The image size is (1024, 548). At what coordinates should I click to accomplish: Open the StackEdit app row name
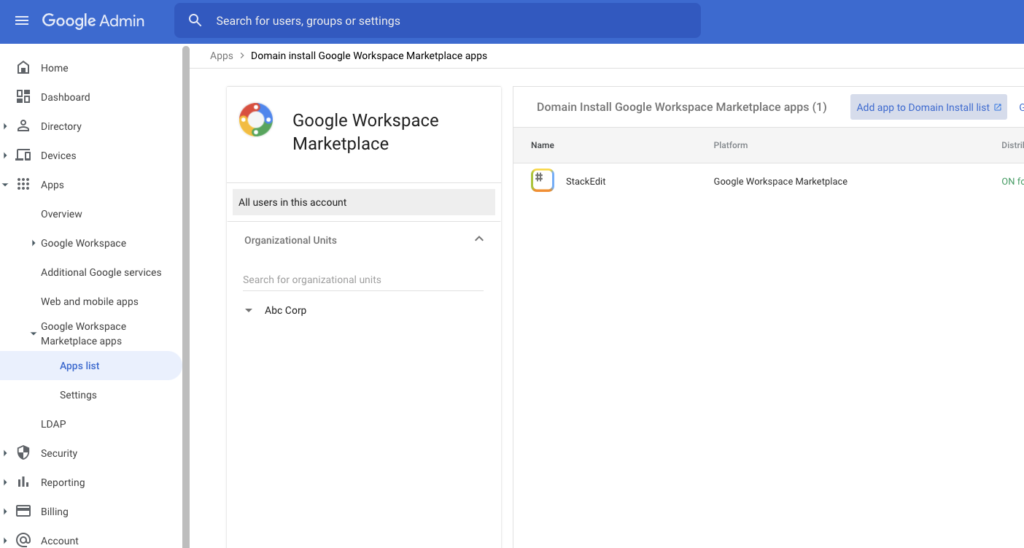(585, 182)
